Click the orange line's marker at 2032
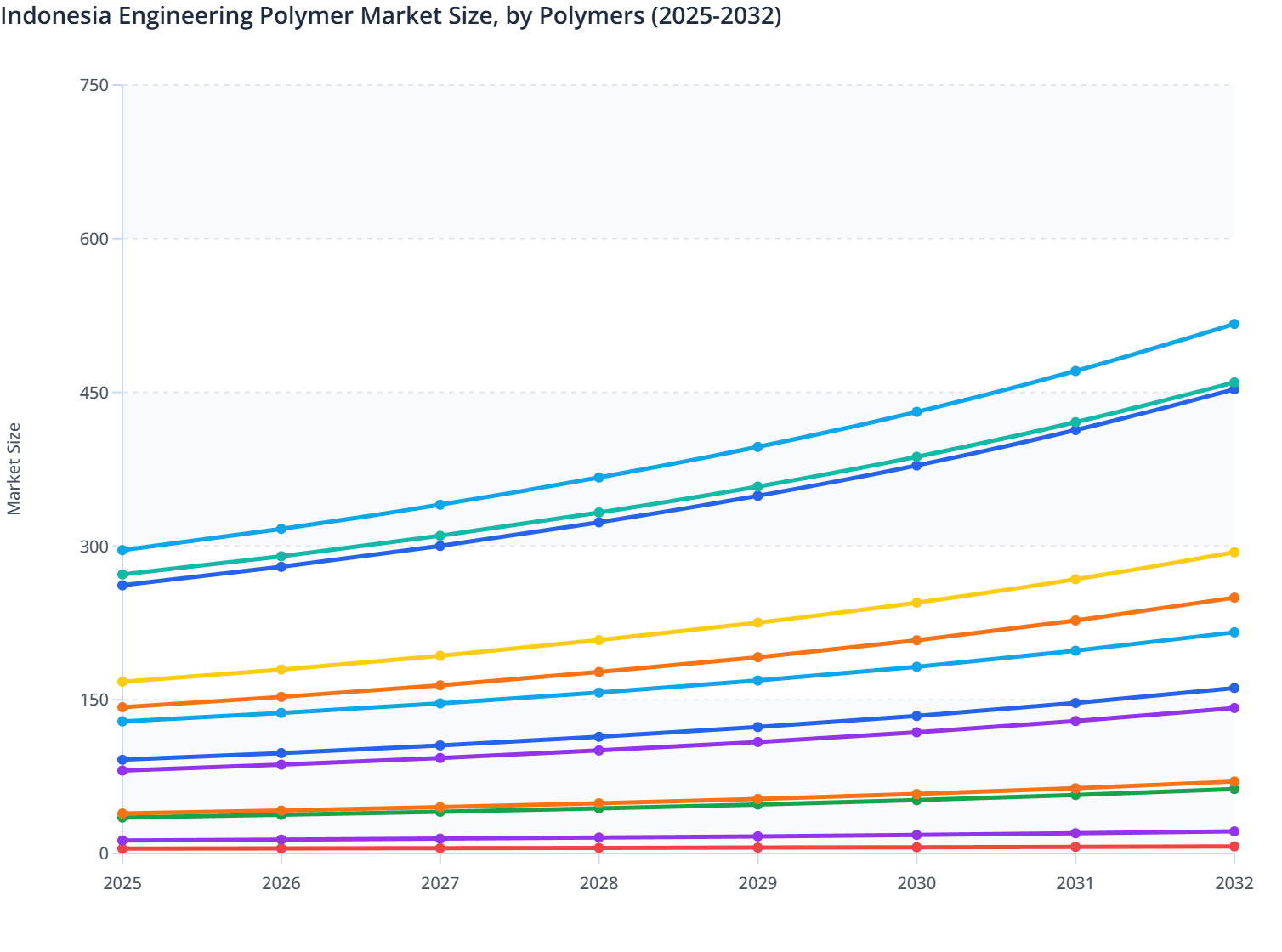 (1234, 598)
